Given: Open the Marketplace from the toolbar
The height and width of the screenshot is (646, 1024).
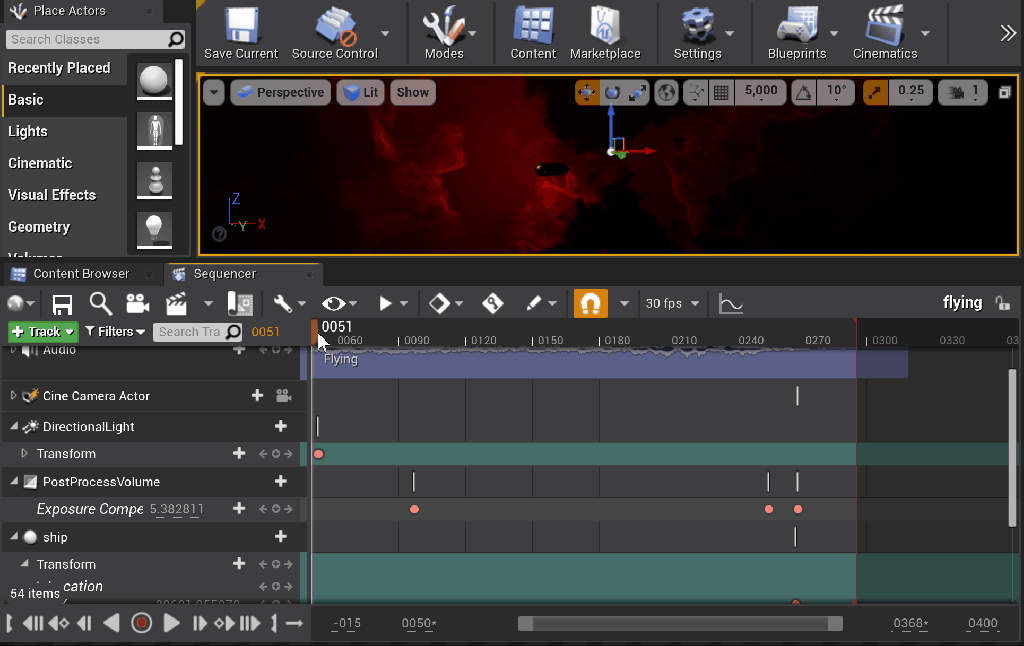Looking at the screenshot, I should click(x=605, y=26).
